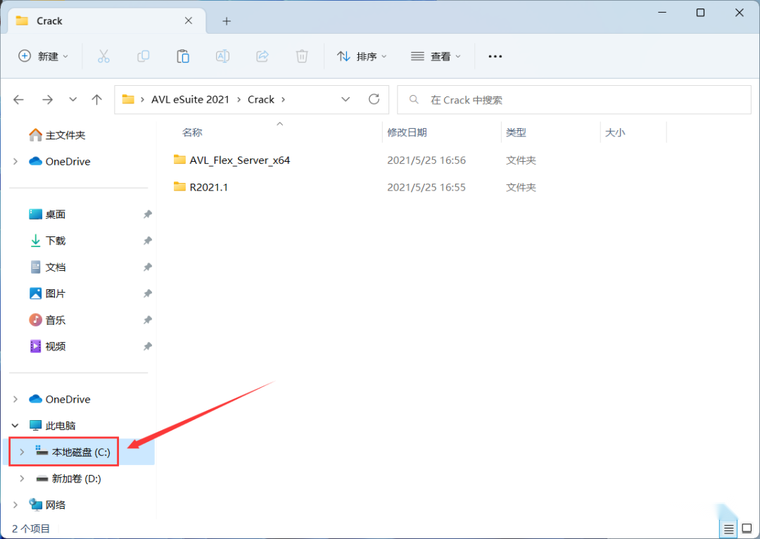Open the 查看 view dropdown
The height and width of the screenshot is (539, 760).
tap(435, 57)
